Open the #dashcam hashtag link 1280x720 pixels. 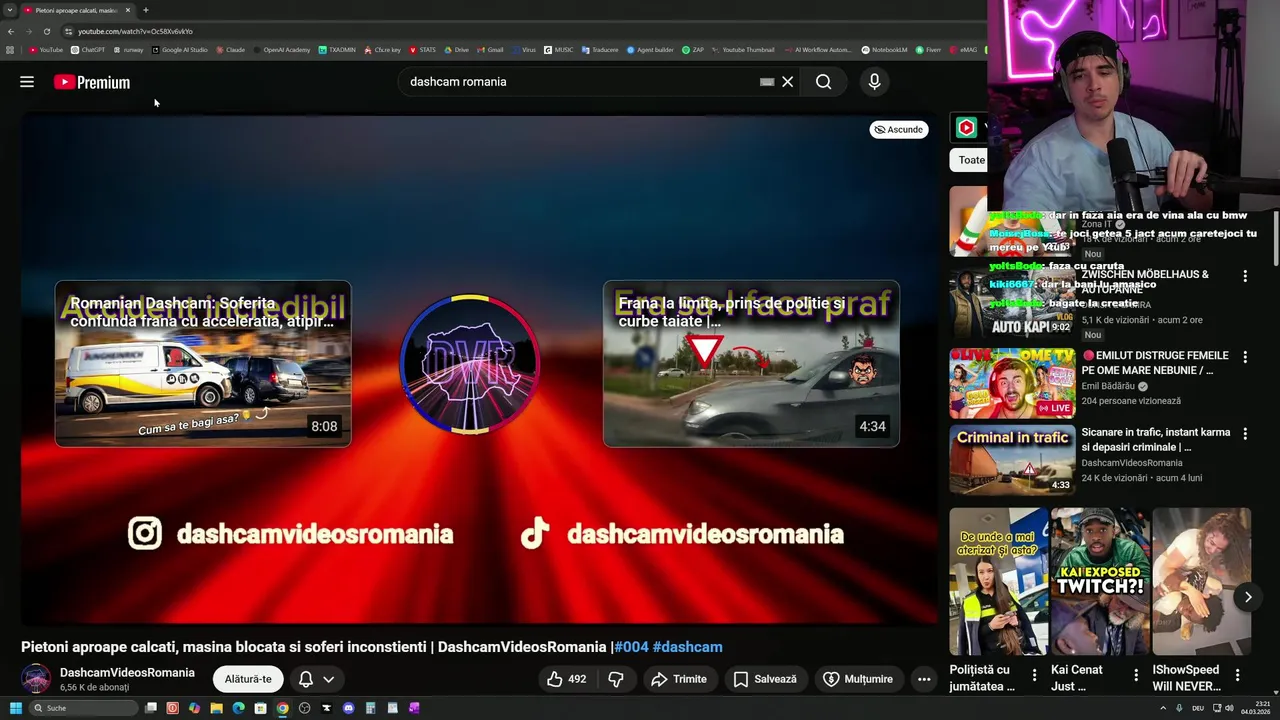pos(687,647)
